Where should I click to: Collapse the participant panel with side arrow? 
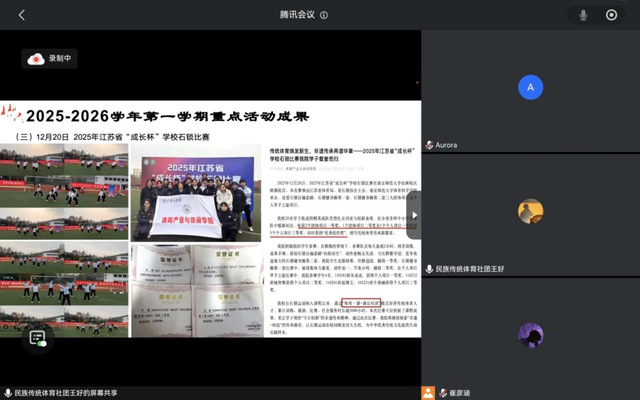point(415,215)
